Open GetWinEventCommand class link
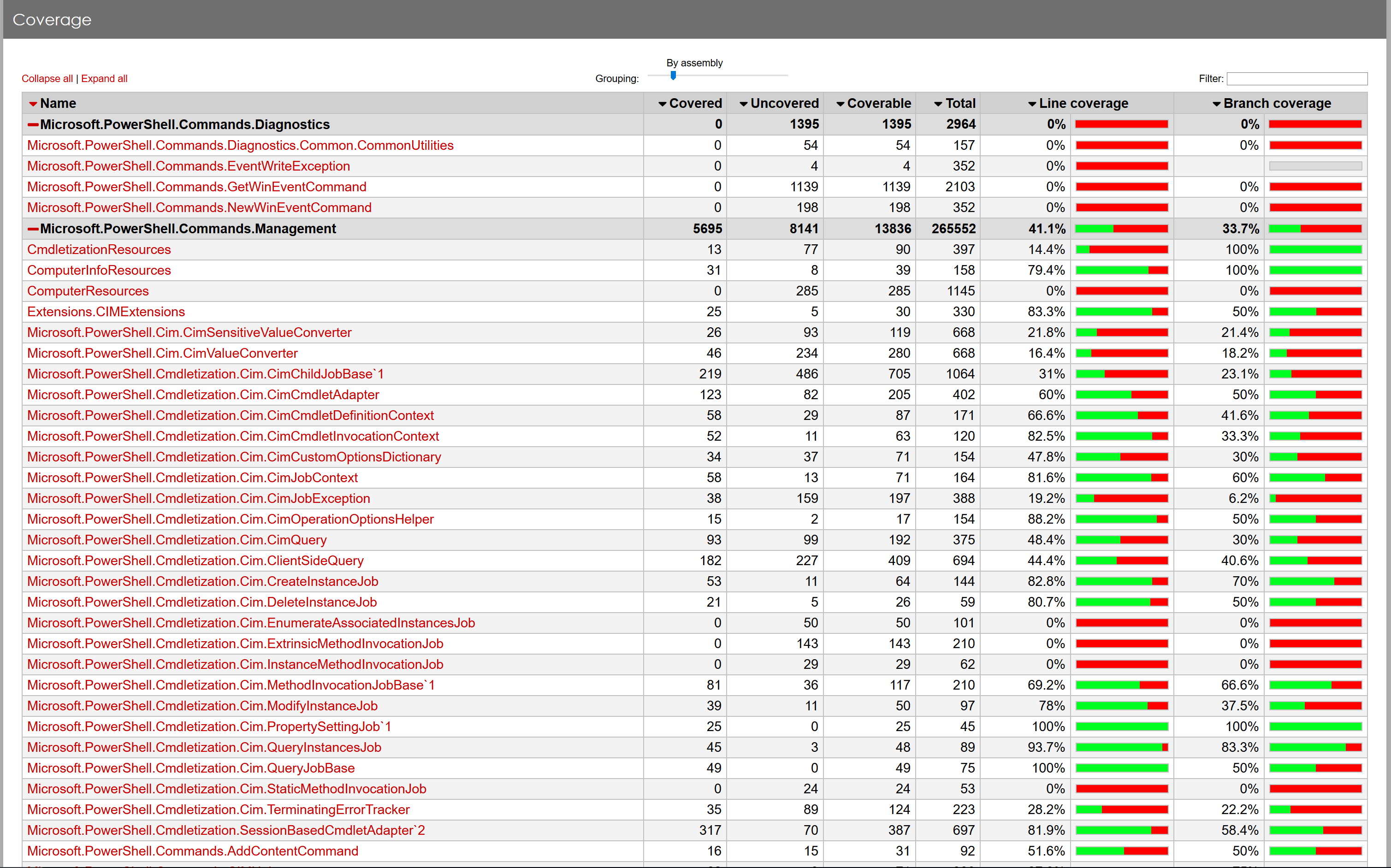This screenshot has height=868, width=1391. (196, 187)
